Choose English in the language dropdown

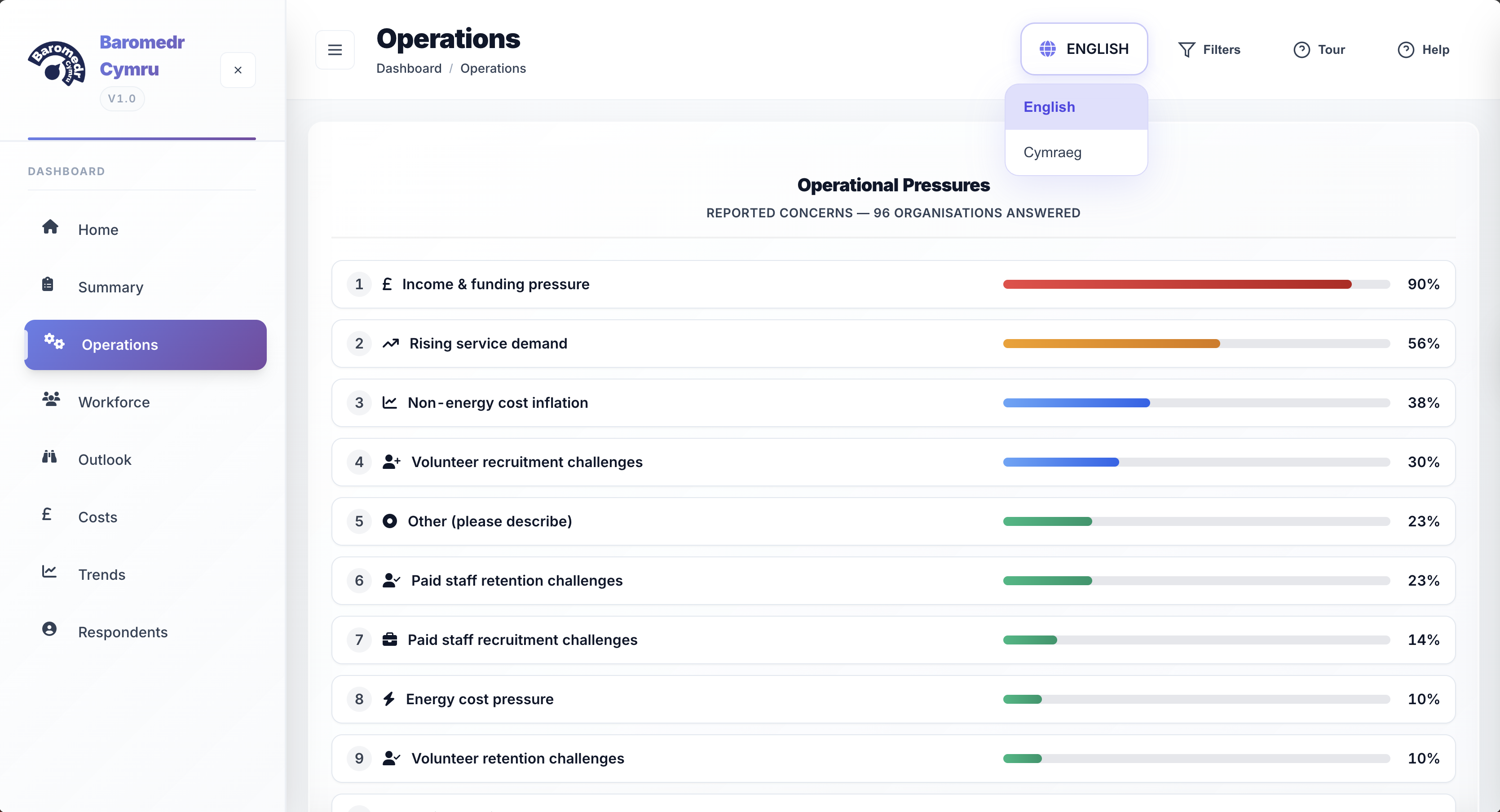coord(1049,106)
